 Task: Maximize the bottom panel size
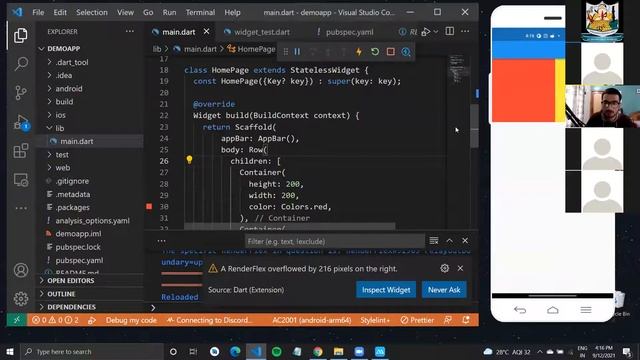(x=449, y=241)
